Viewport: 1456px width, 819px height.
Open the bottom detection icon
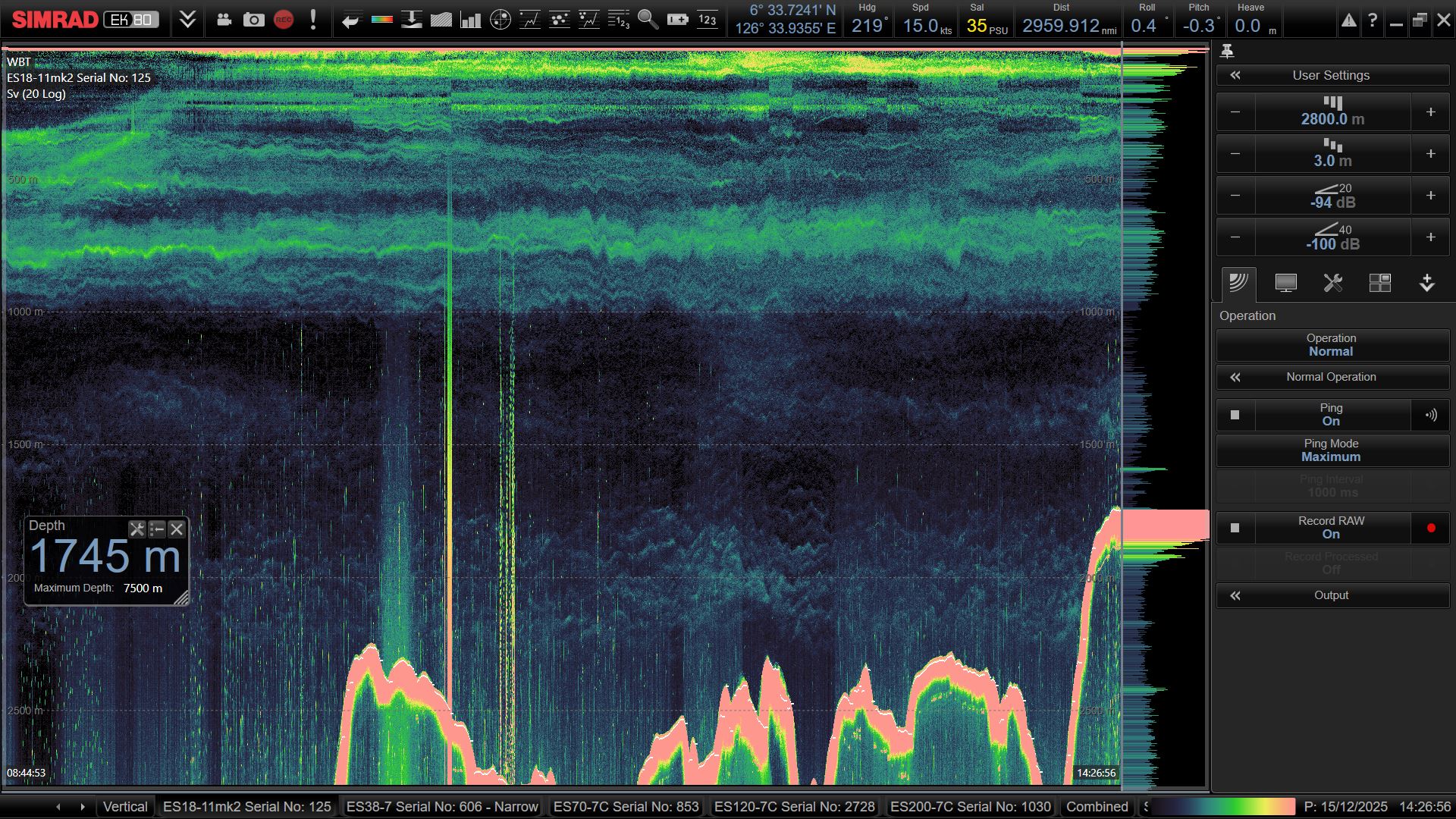pyautogui.click(x=411, y=20)
